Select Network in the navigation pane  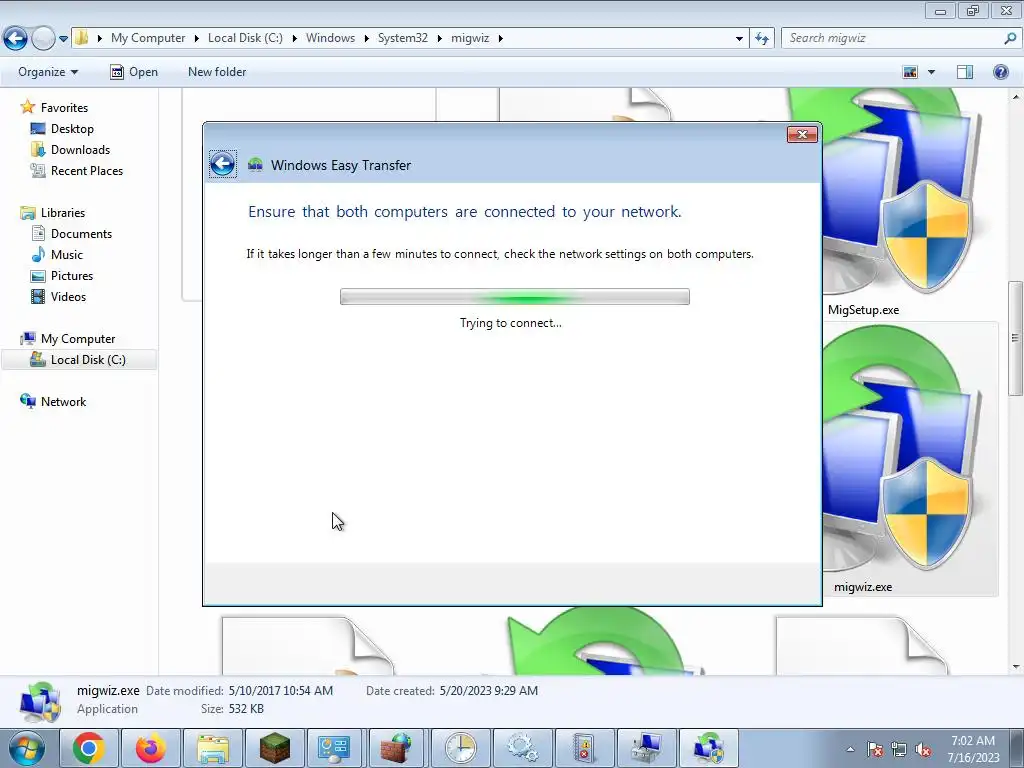tap(63, 402)
